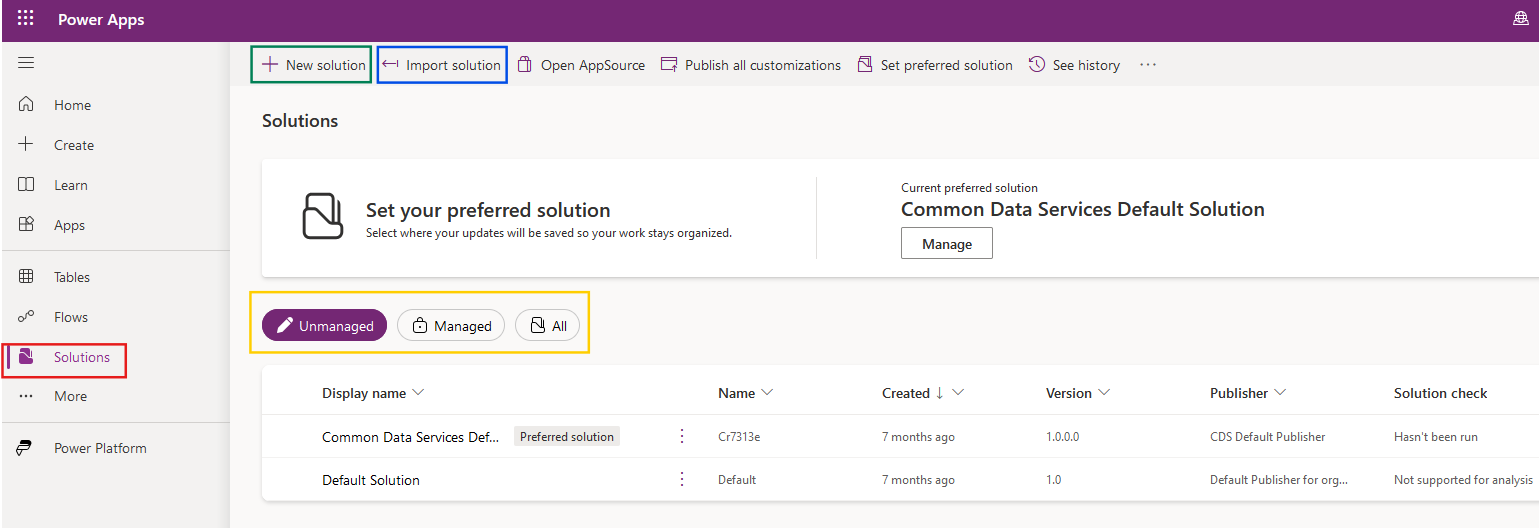
Task: Navigate to Apps in the sidebar
Action: pyautogui.click(x=69, y=225)
